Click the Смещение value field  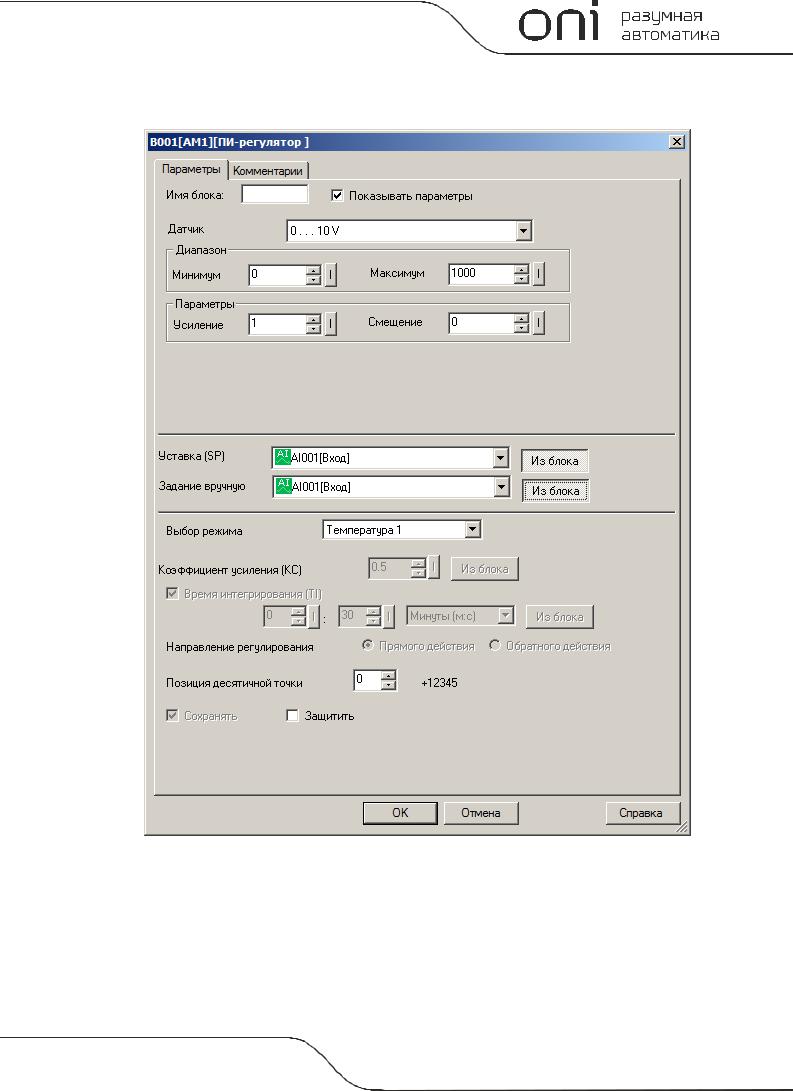[x=481, y=323]
